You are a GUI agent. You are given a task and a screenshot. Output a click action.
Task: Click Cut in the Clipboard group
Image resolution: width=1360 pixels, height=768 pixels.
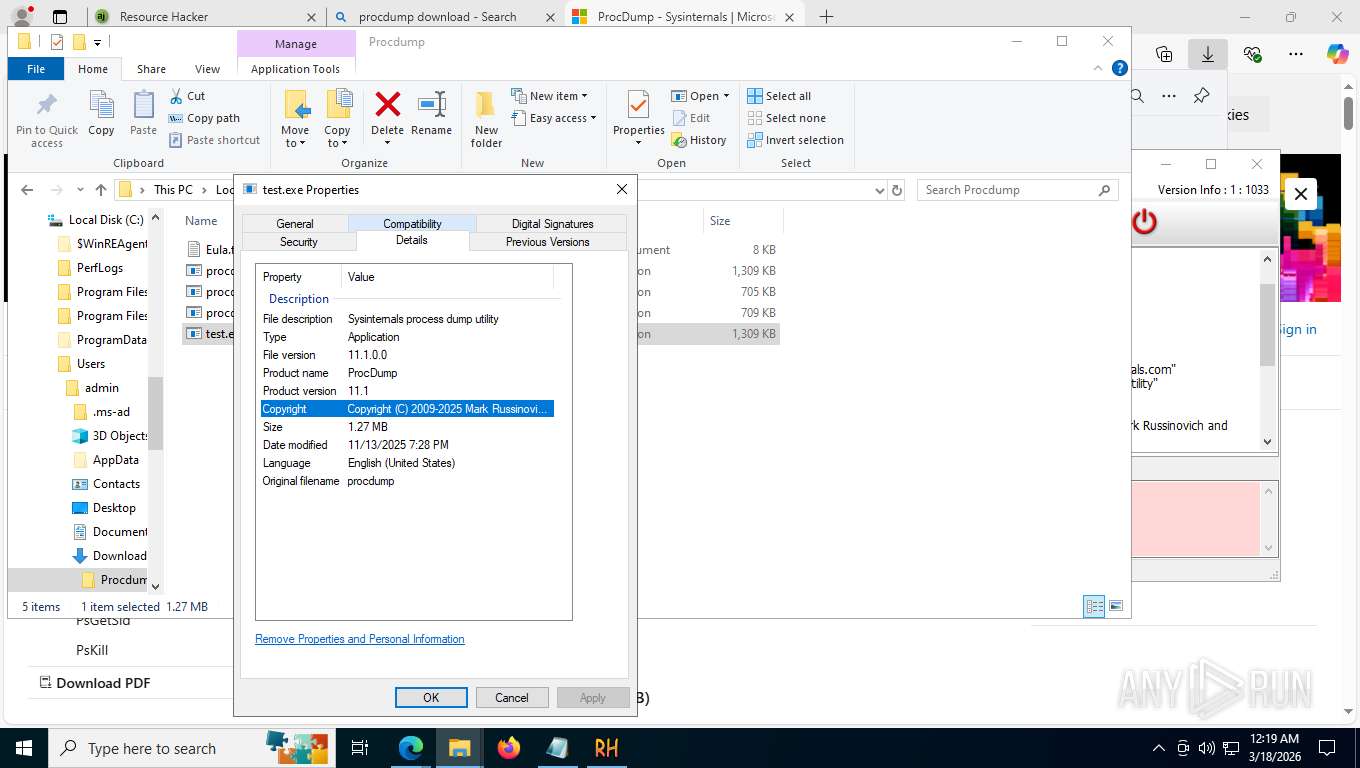coord(187,96)
